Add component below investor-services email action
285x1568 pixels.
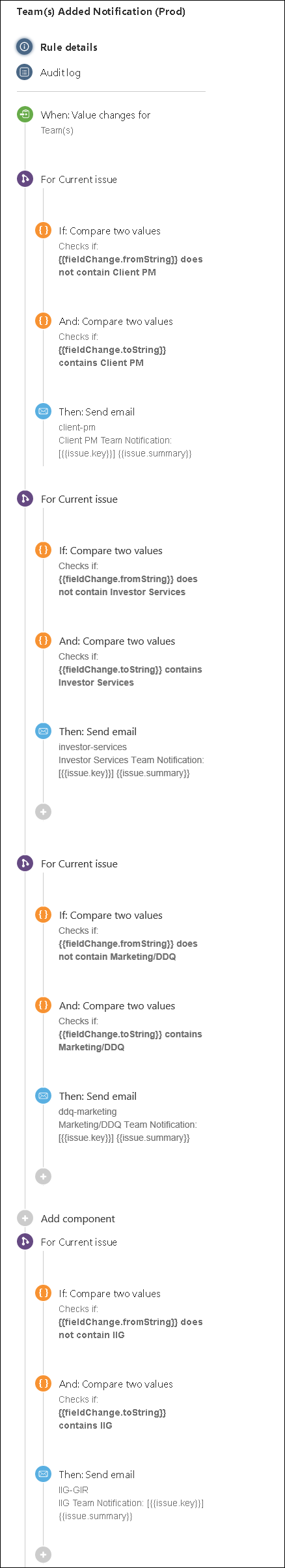tap(43, 812)
